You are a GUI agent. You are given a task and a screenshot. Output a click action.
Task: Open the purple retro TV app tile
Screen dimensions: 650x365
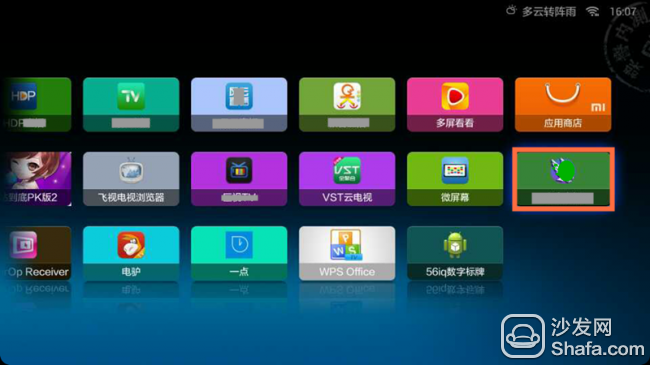tap(239, 179)
